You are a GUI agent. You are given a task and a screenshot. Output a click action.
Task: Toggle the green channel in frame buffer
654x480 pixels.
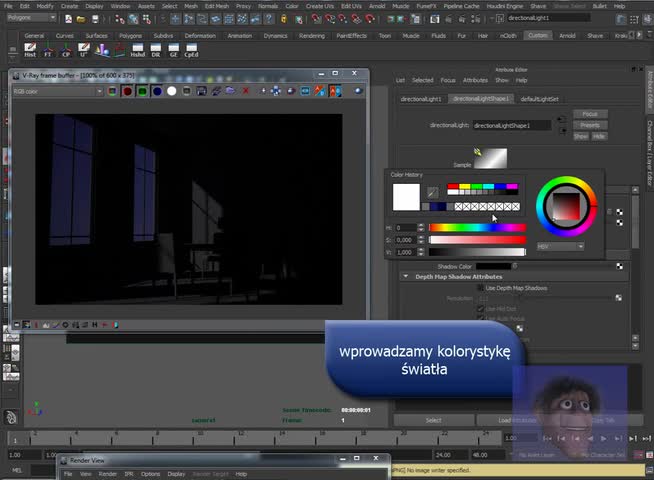click(142, 91)
